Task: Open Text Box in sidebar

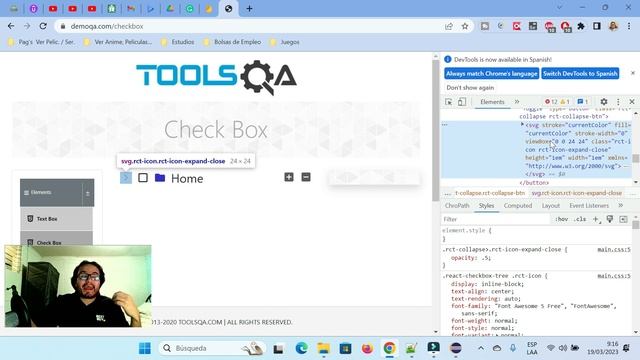Action: pos(56,219)
